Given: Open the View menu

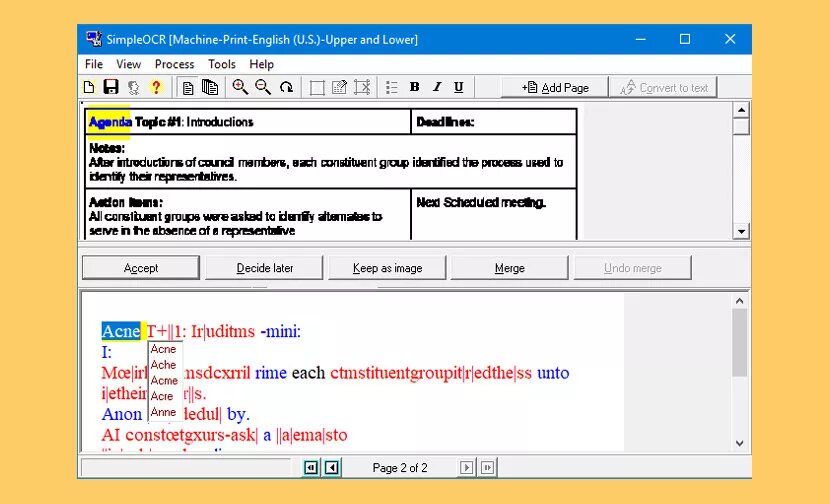Looking at the screenshot, I should 129,64.
